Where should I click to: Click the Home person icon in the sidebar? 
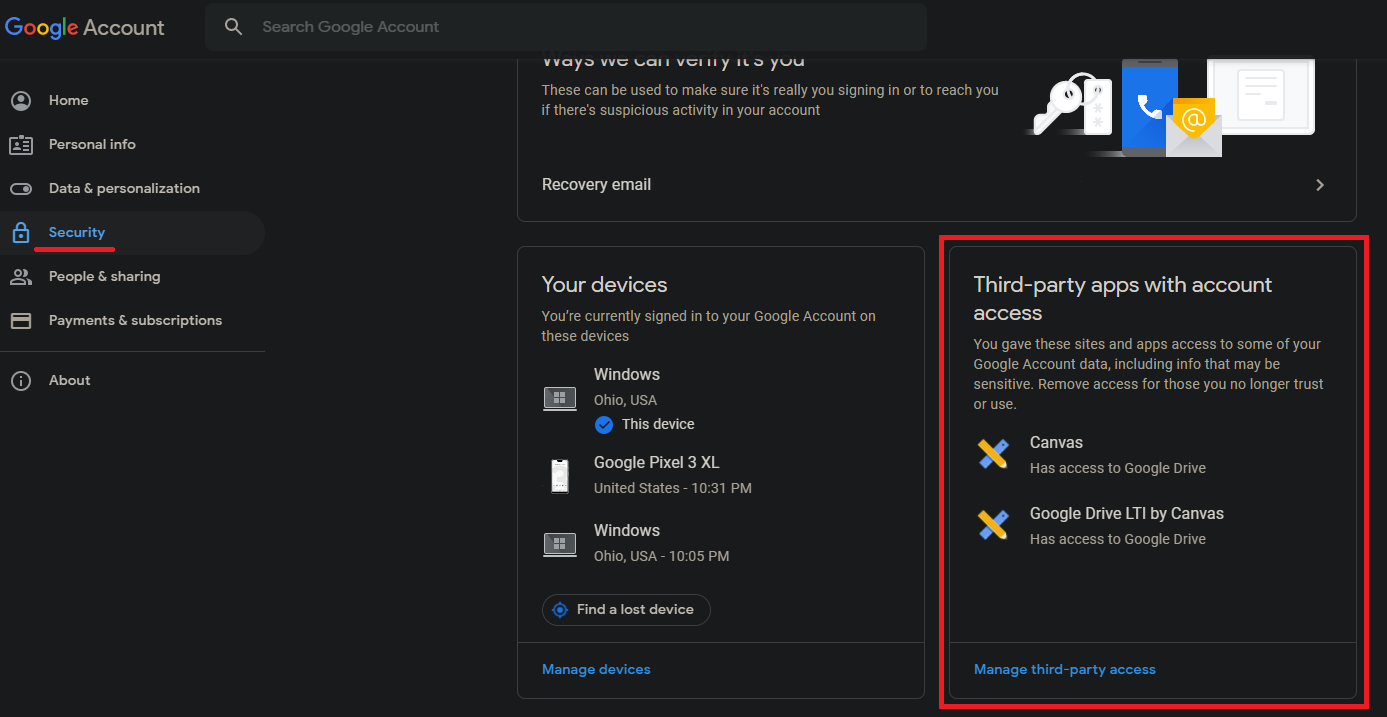21,101
